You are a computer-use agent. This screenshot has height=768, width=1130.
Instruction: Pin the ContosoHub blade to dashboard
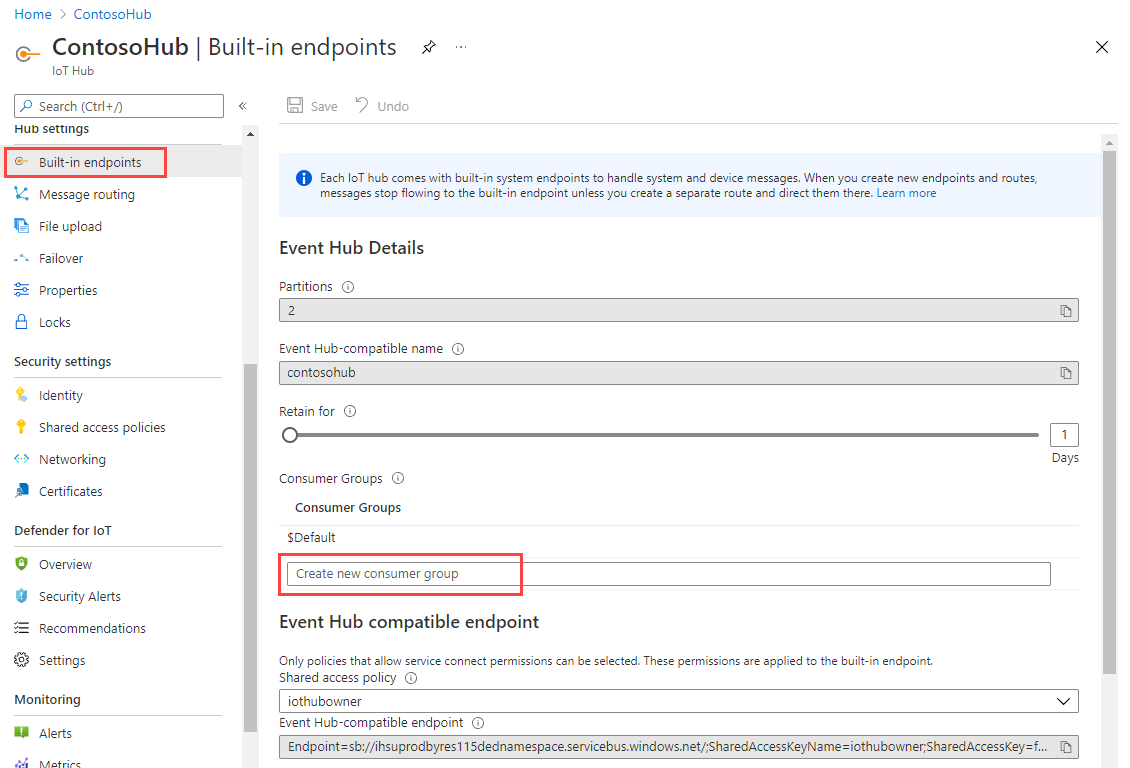pos(429,48)
